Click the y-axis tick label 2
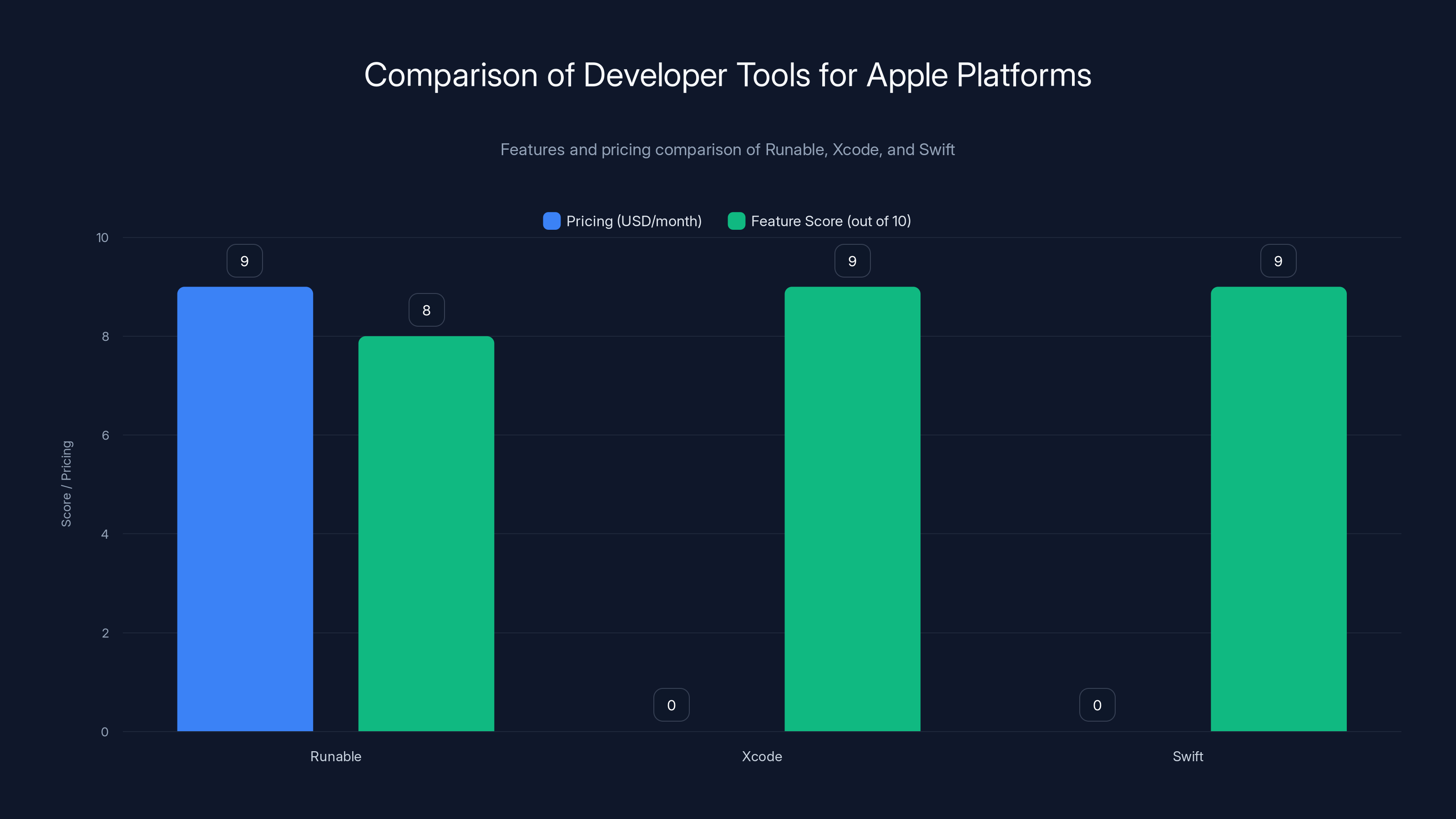Image resolution: width=1456 pixels, height=819 pixels. 105,633
